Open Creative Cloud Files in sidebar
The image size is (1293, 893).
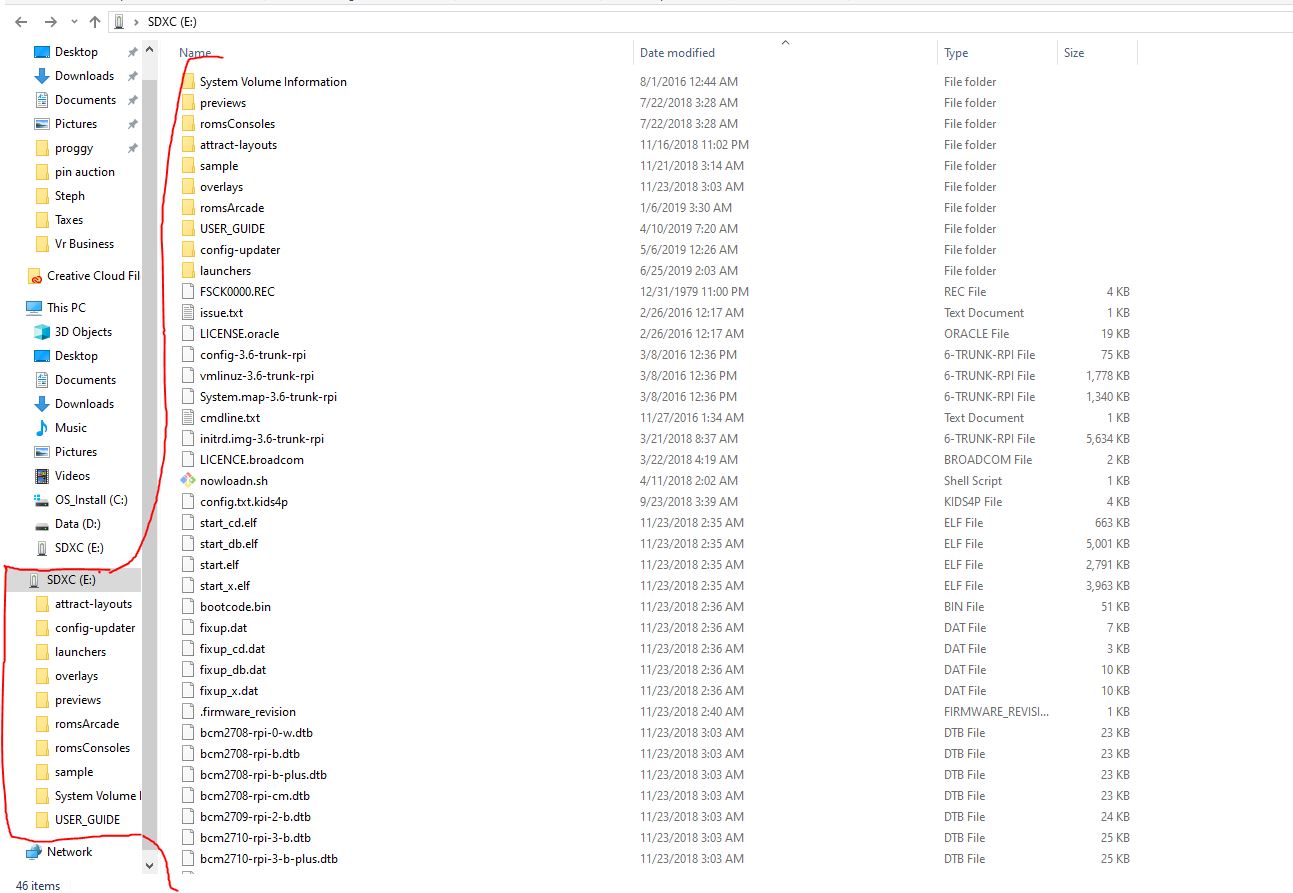(x=93, y=276)
